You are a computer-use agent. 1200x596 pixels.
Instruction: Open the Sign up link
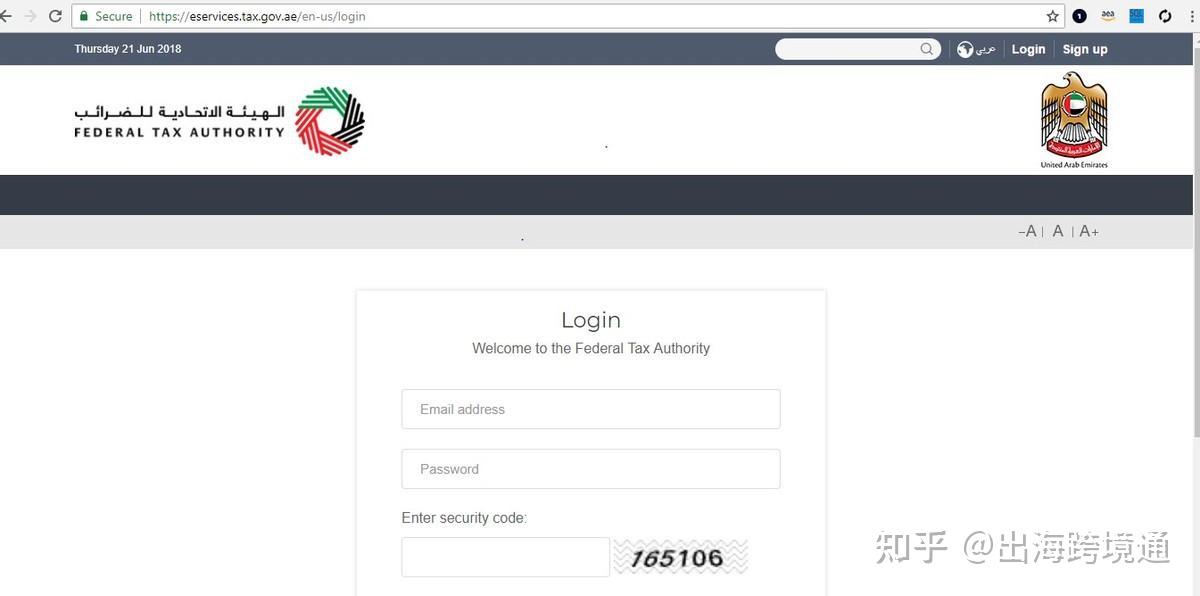[1085, 49]
